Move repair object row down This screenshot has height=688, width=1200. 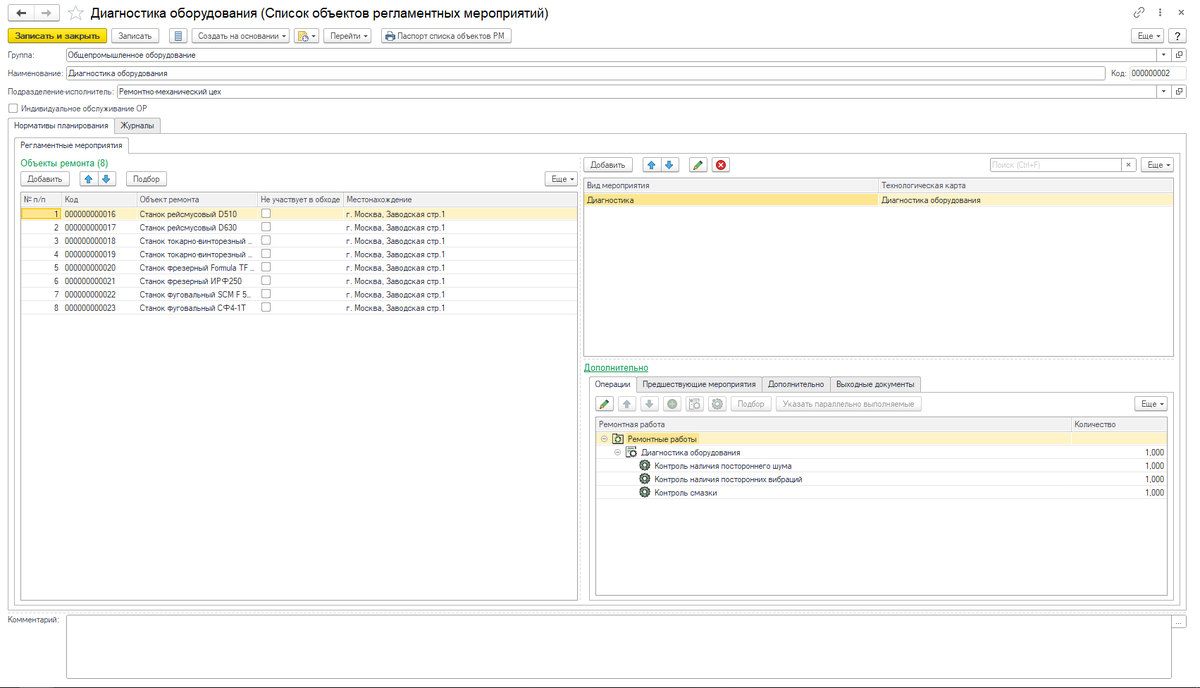coord(106,179)
